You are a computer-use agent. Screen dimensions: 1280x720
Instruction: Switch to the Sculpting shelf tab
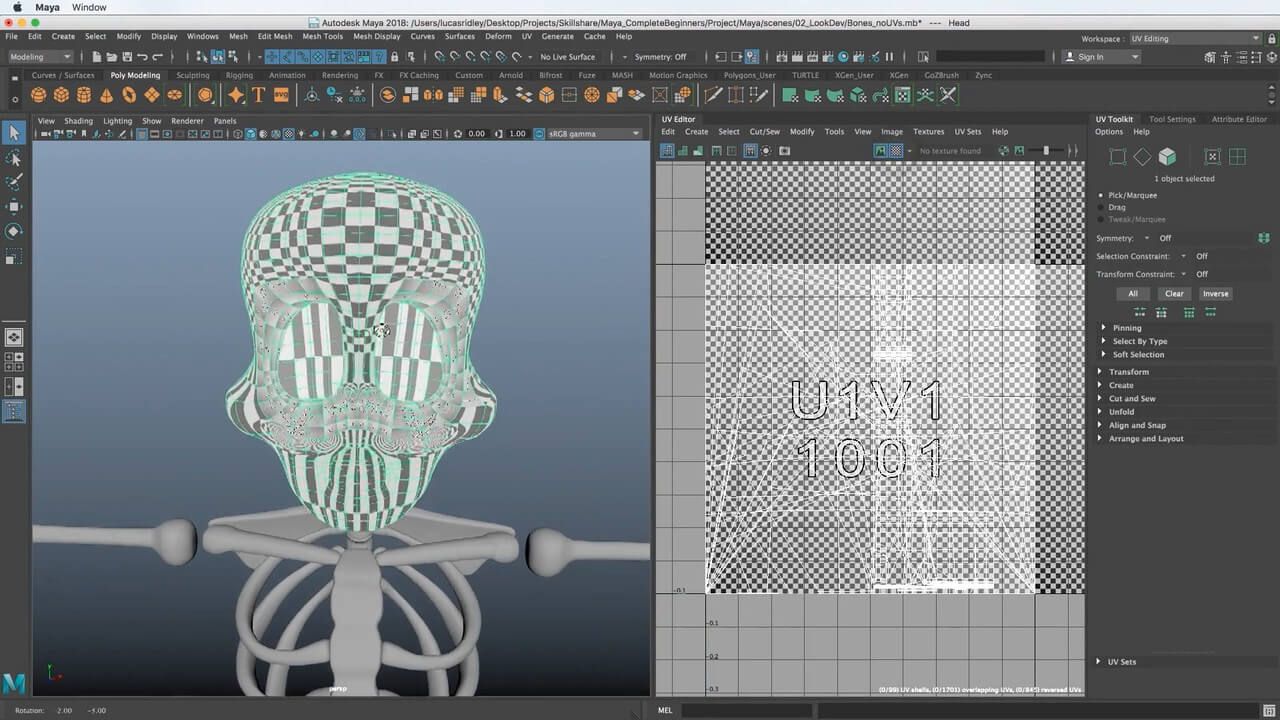[x=193, y=75]
